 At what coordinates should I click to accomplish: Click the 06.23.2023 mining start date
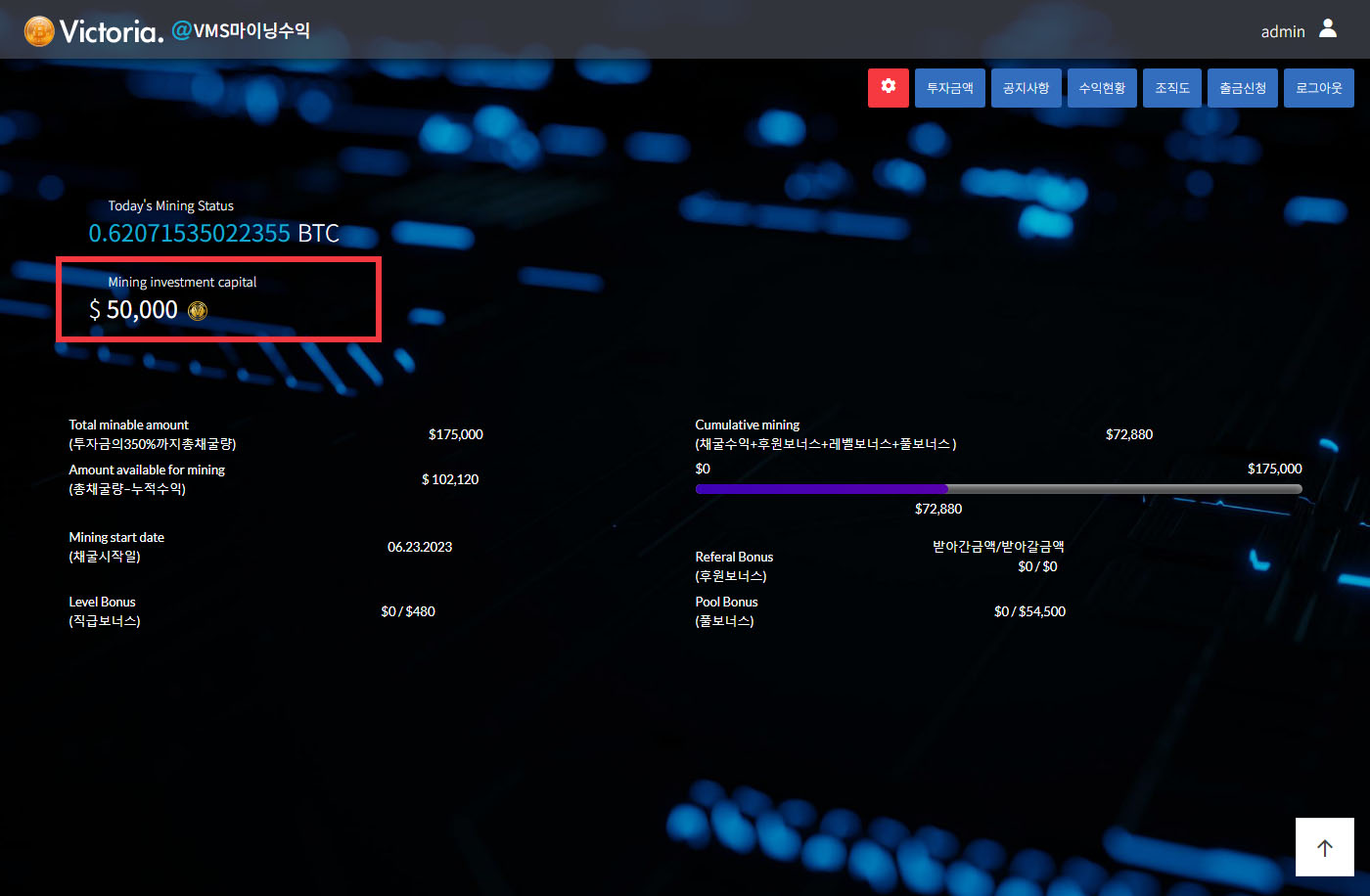(x=420, y=547)
